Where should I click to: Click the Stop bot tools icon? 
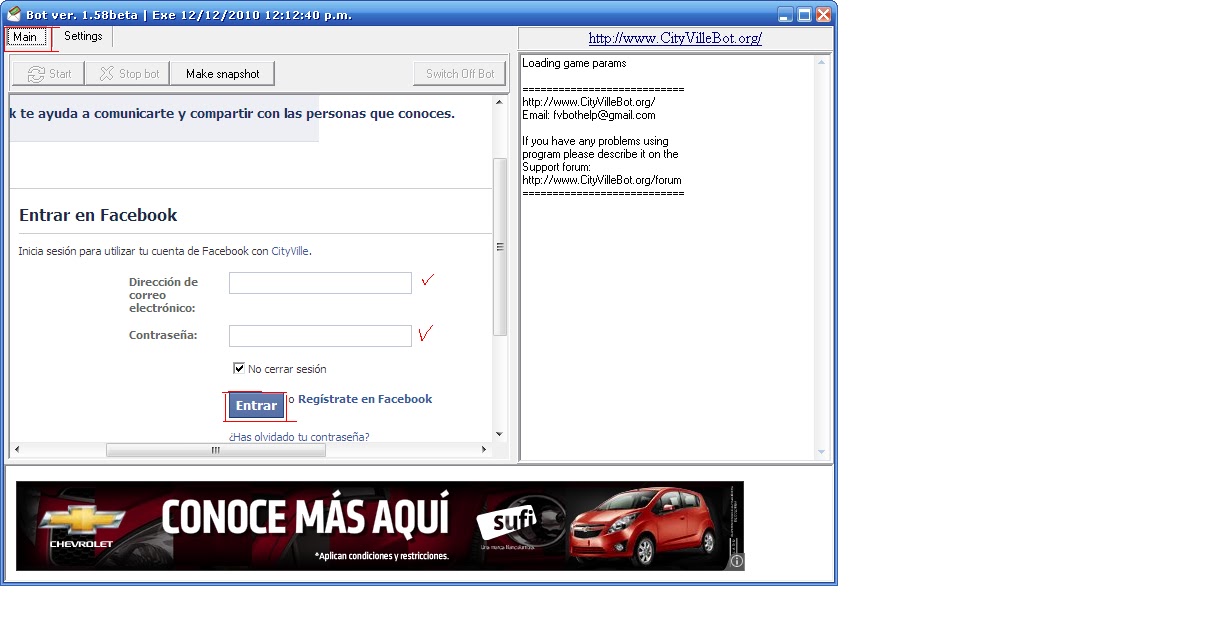click(x=106, y=74)
